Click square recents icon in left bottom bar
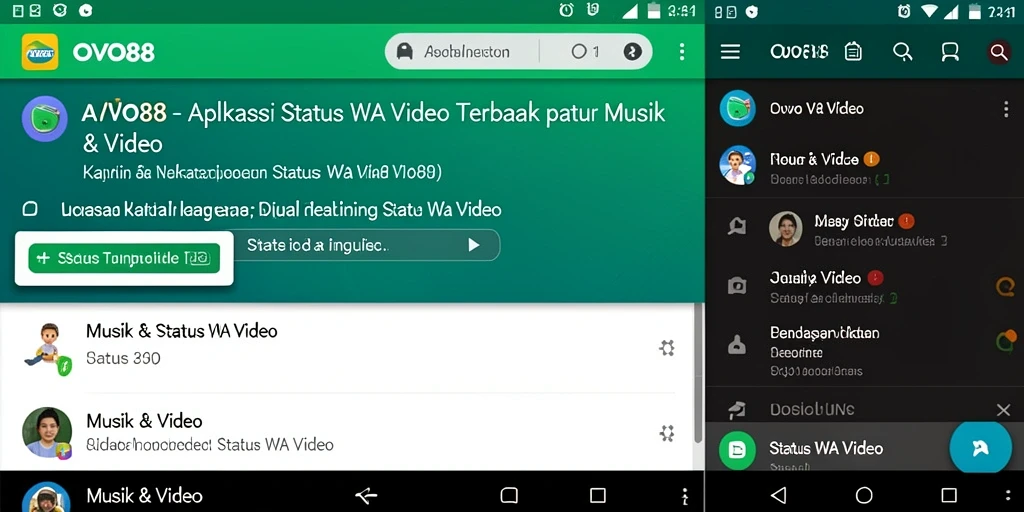Screen dimensions: 1024x512 tap(598, 495)
